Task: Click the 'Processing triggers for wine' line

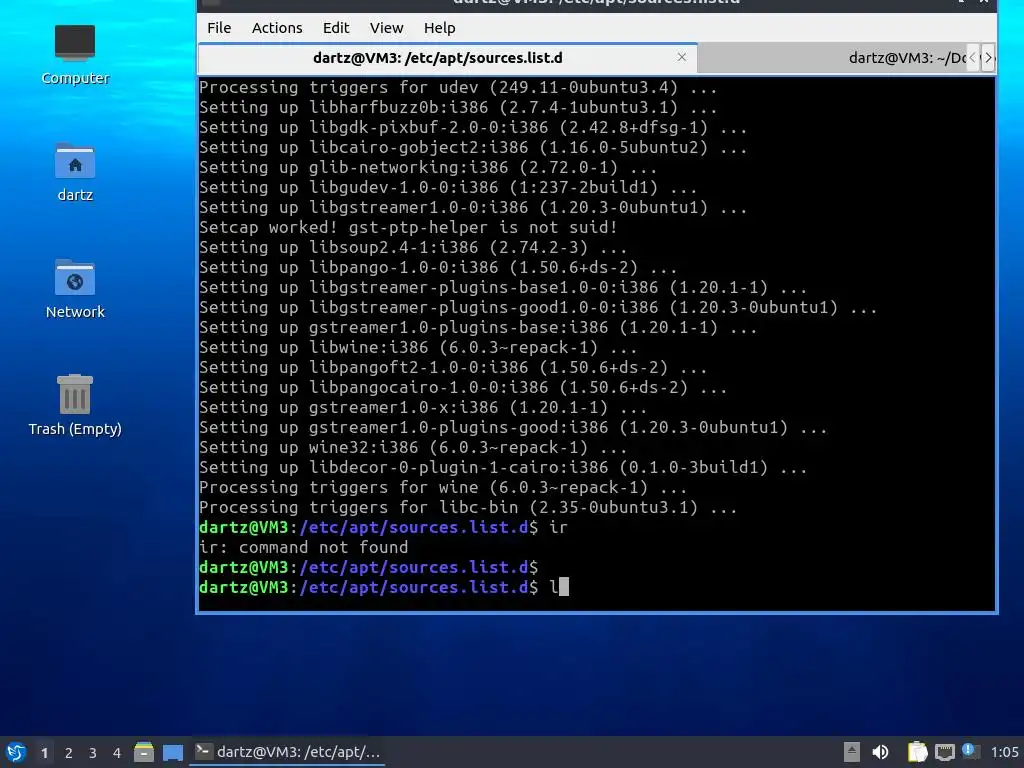Action: point(443,487)
